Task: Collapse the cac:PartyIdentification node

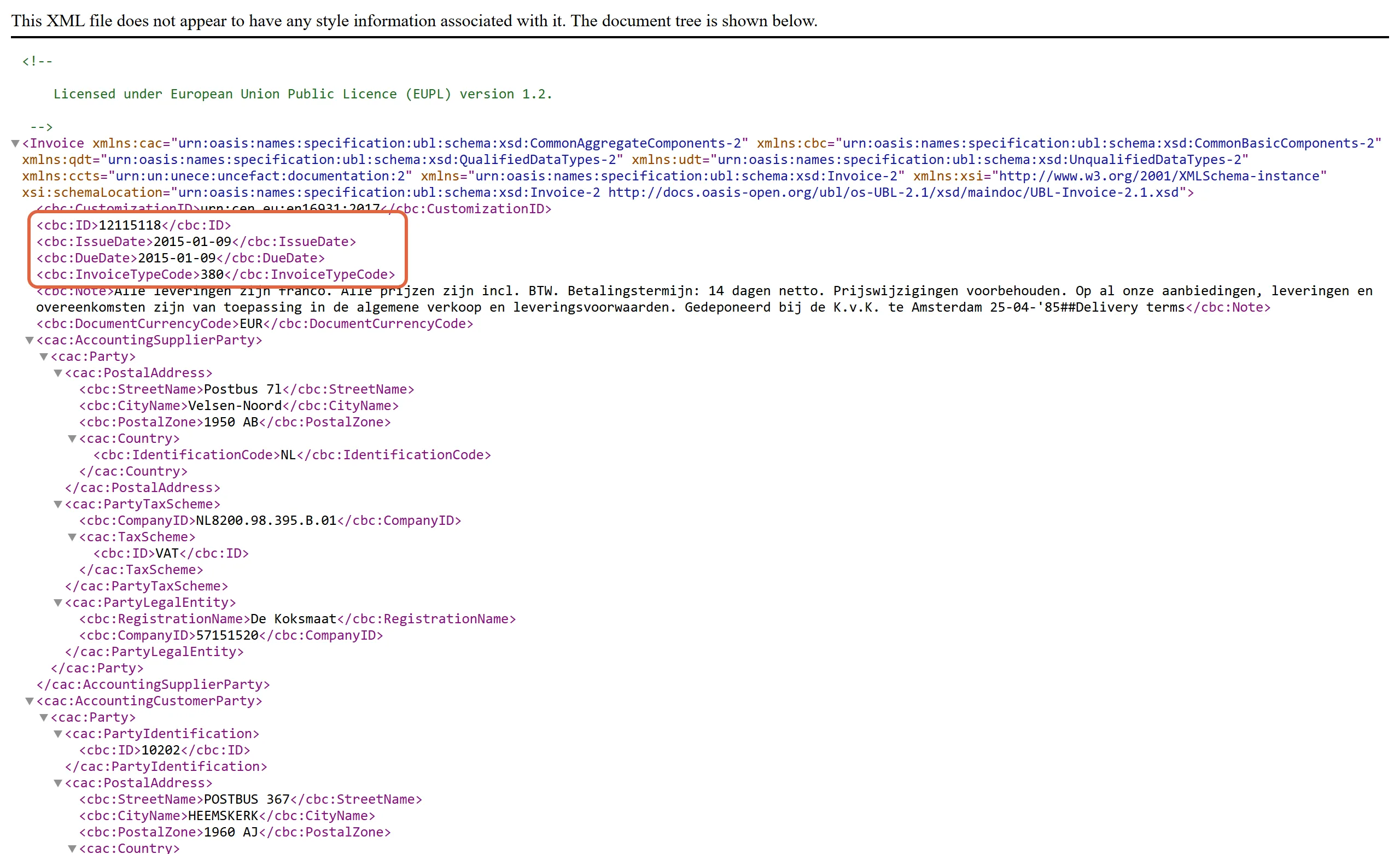Action: pos(58,734)
